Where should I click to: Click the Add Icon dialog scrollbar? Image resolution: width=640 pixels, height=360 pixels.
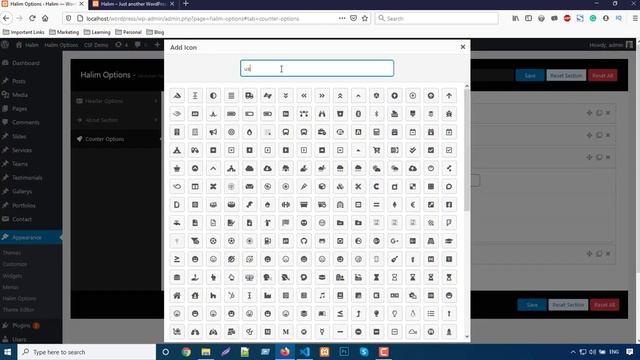pyautogui.click(x=467, y=151)
